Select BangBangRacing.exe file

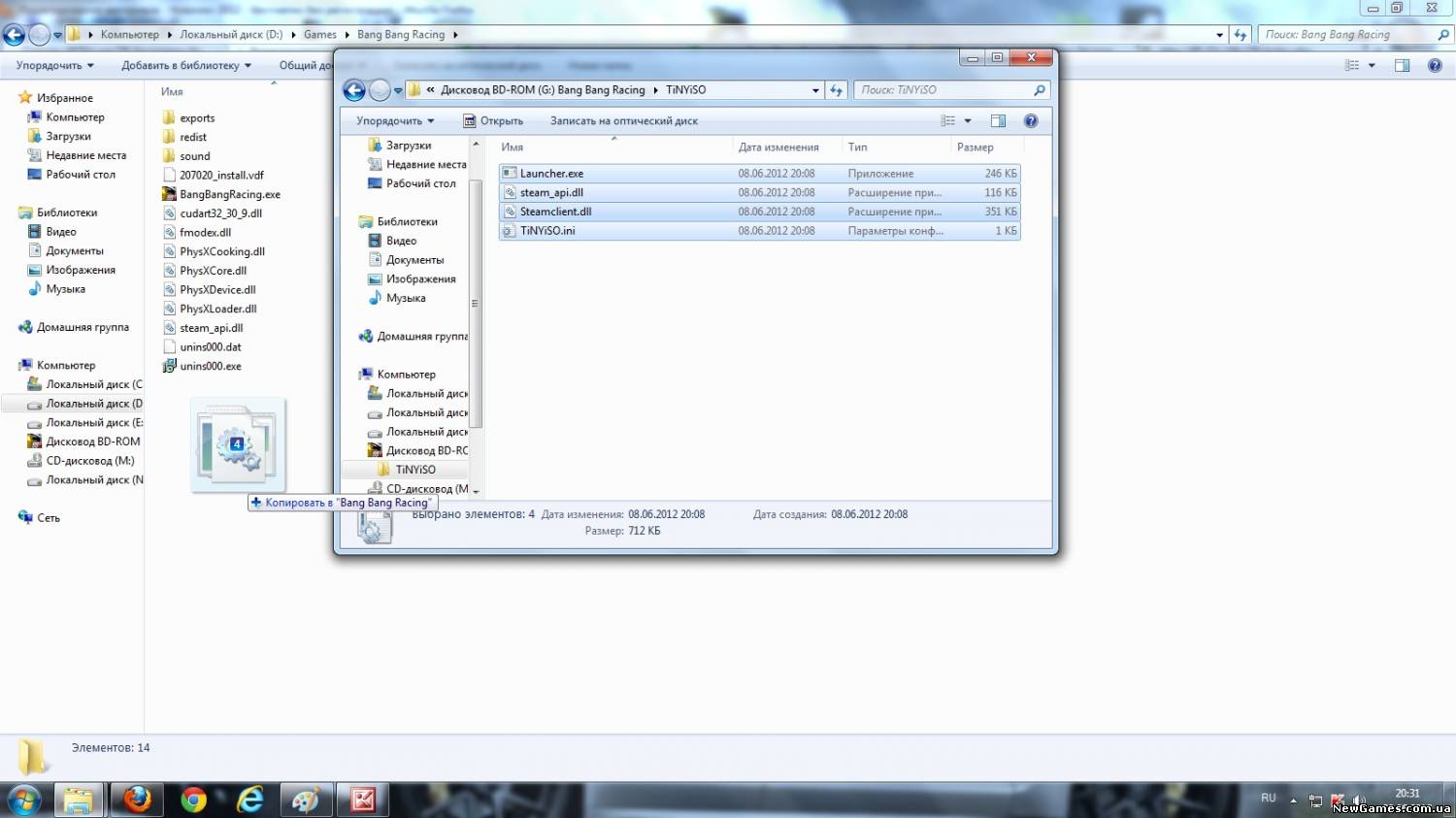pos(221,195)
